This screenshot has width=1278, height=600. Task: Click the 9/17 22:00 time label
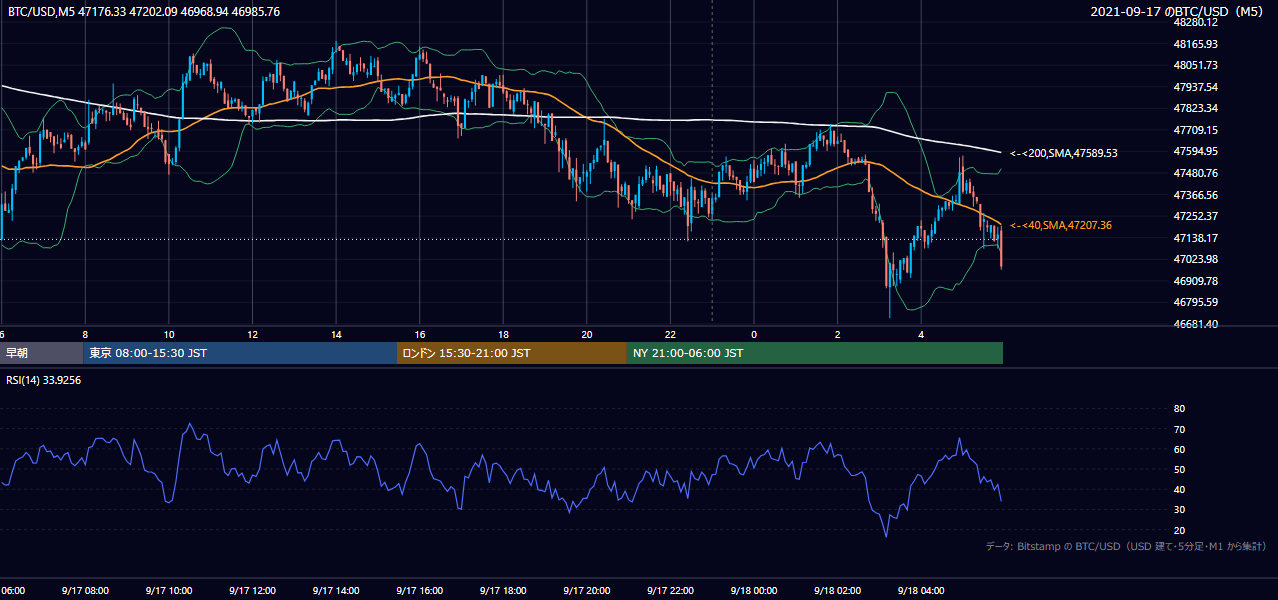[x=670, y=591]
